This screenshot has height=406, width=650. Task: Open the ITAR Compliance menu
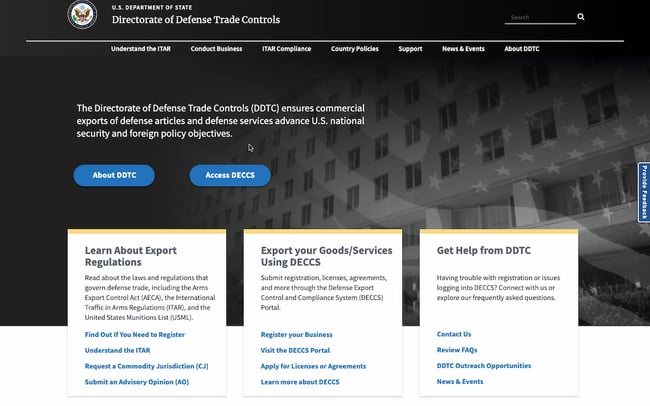click(x=286, y=49)
